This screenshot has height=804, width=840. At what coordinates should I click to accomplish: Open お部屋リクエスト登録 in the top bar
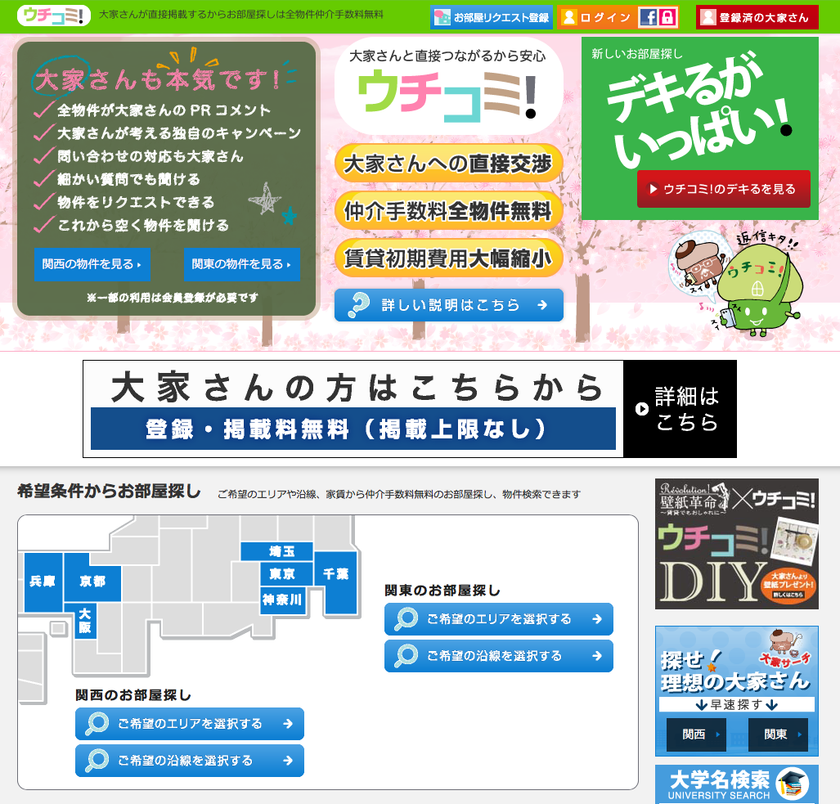pos(490,16)
